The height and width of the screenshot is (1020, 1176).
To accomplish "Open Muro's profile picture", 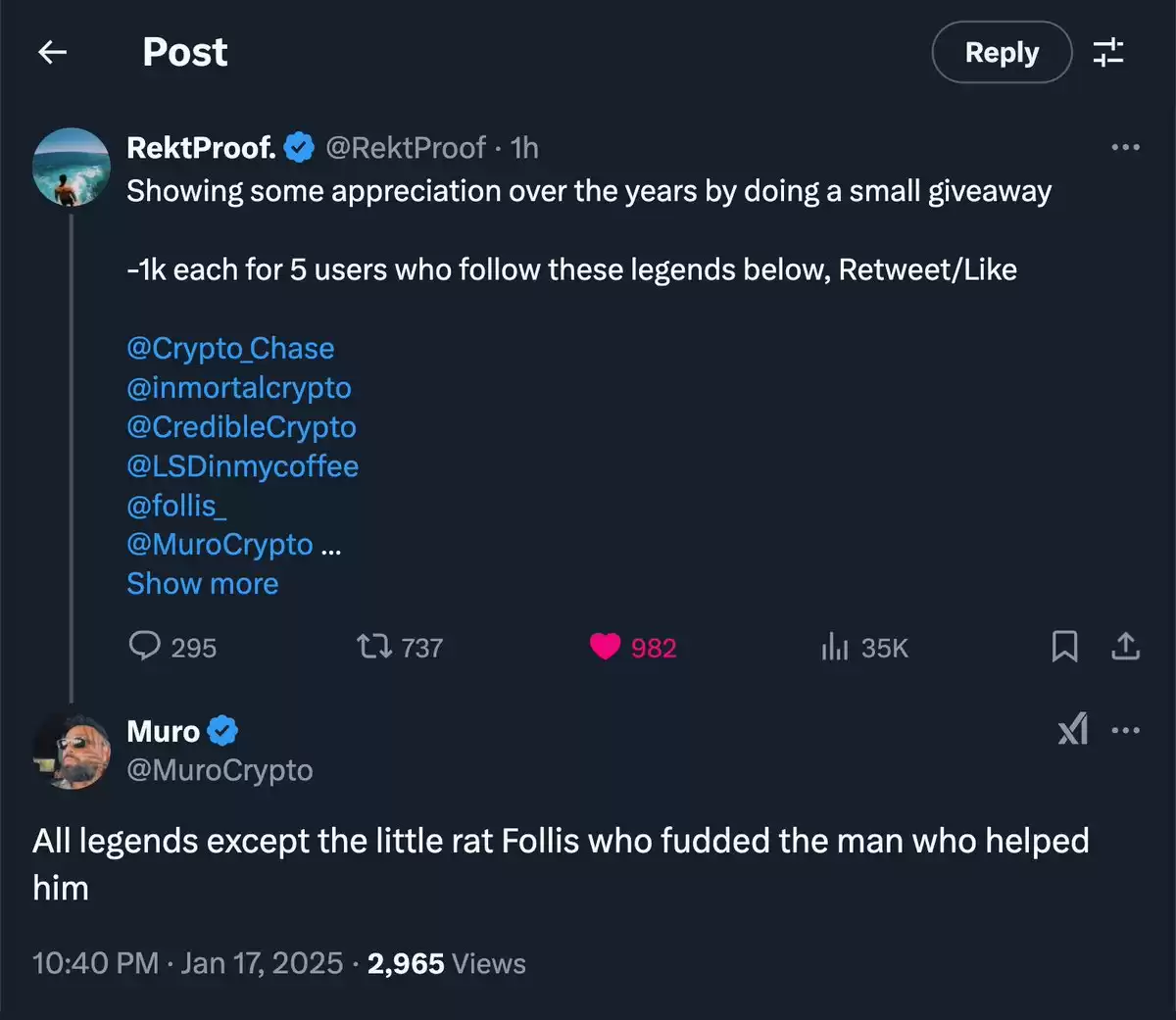I will click(x=72, y=752).
